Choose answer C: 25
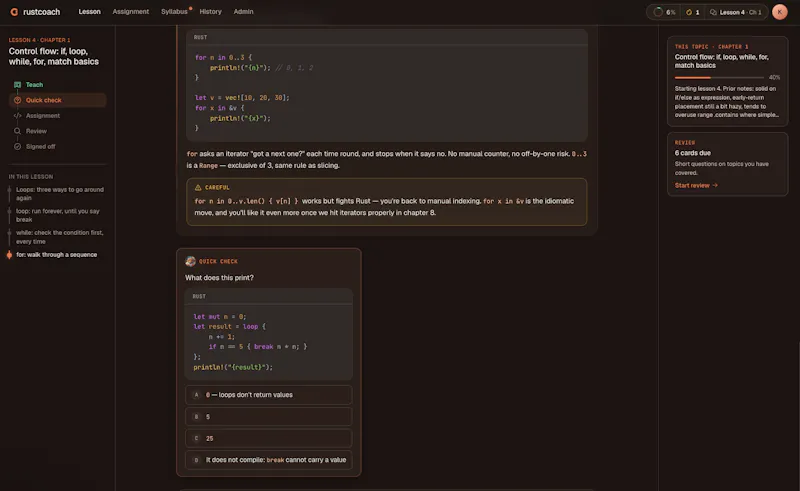The image size is (800, 491). coord(268,438)
